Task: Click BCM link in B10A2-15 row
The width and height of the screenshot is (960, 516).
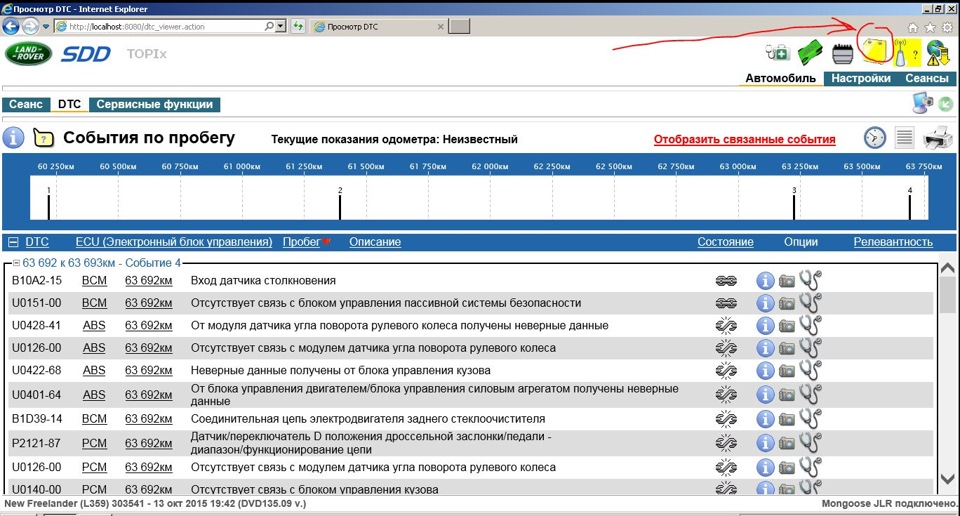Action: click(94, 280)
